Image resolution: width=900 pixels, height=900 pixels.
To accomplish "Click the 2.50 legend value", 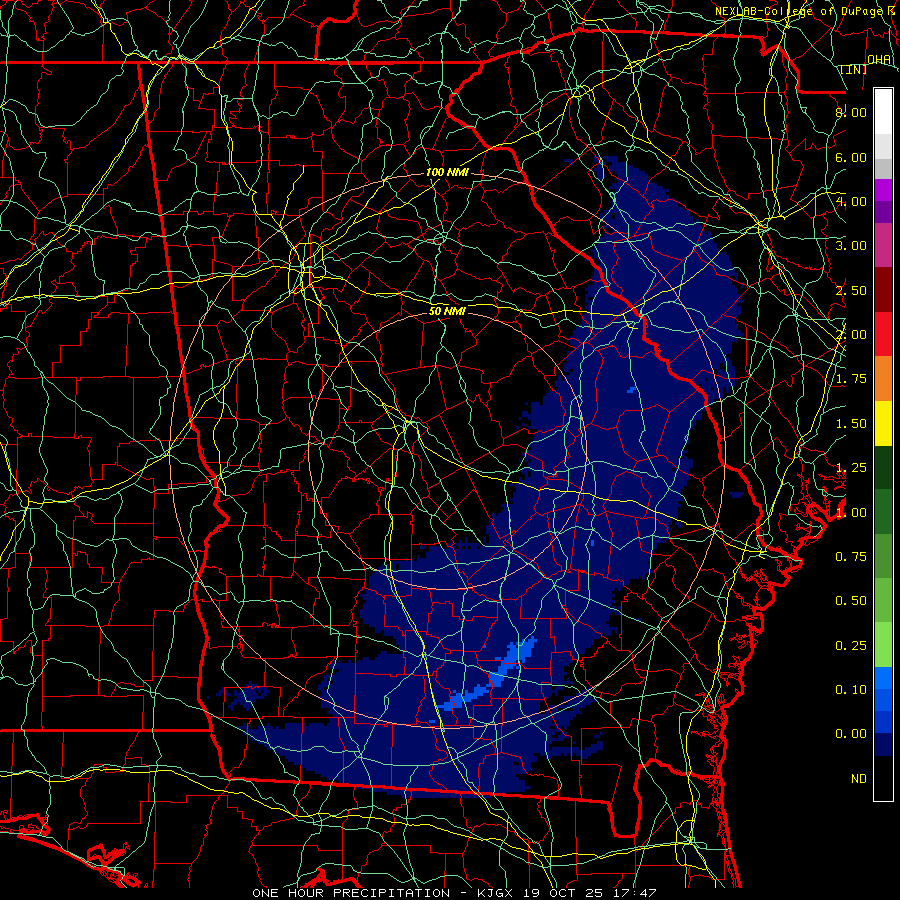I will 851,290.
